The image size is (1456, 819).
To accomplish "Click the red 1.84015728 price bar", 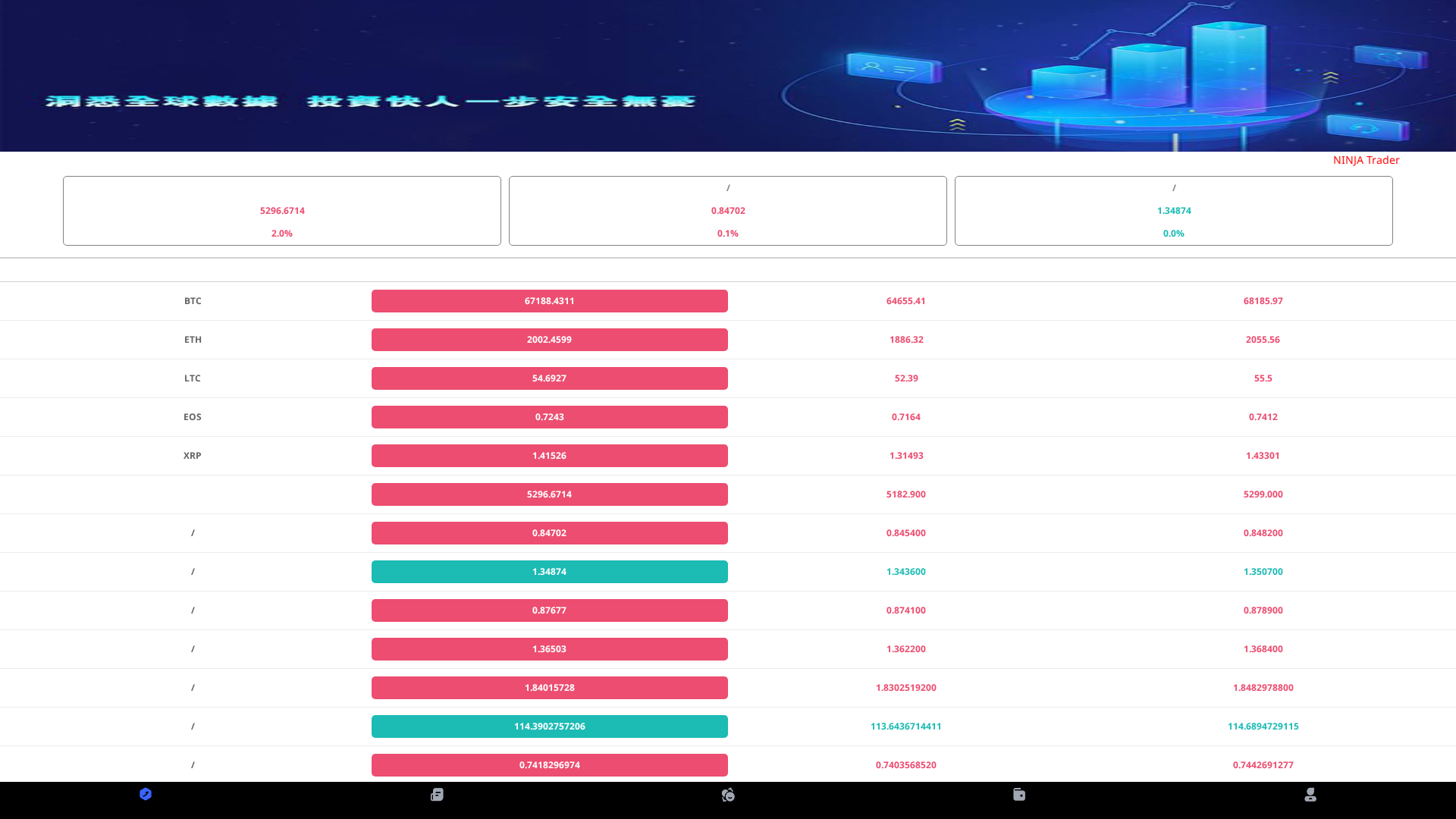I will (x=549, y=687).
